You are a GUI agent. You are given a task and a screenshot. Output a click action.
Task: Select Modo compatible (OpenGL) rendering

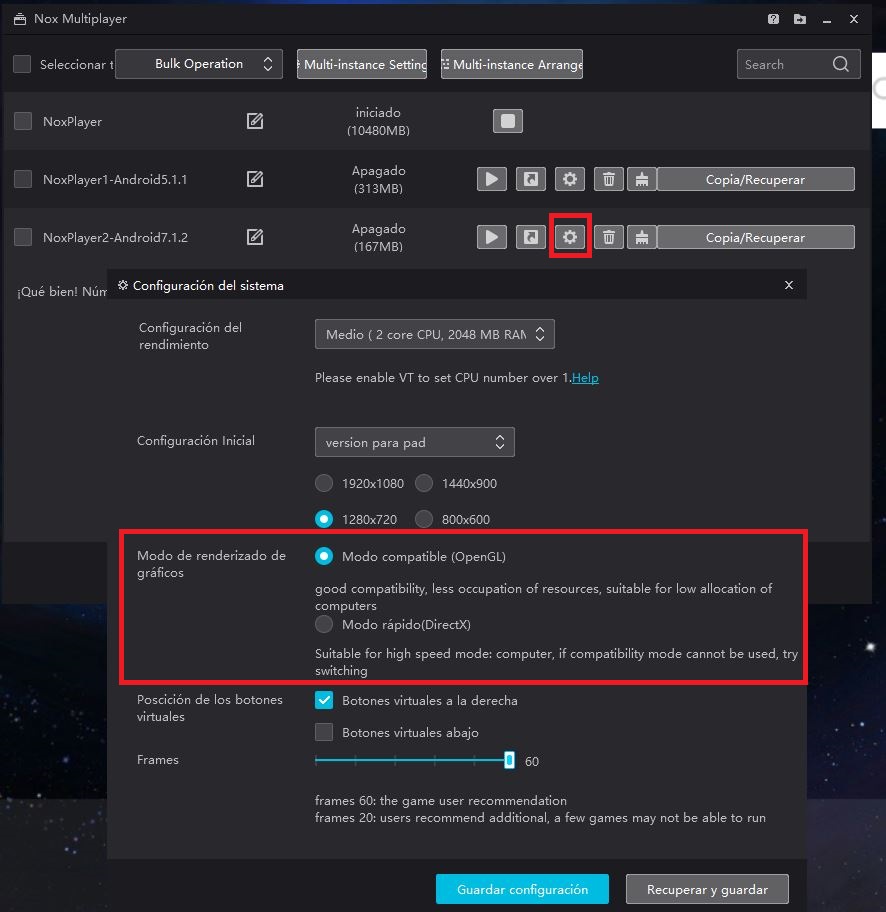coord(324,556)
